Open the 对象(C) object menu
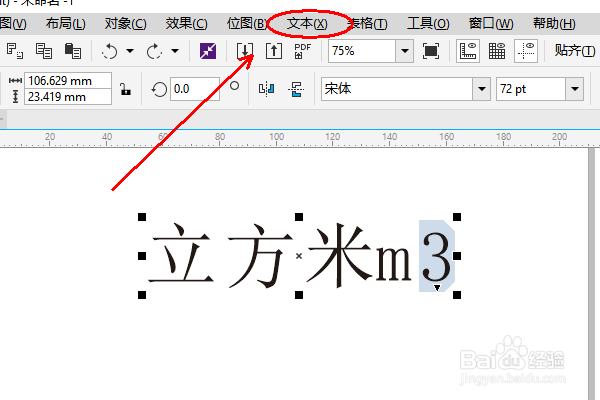This screenshot has height=400, width=600. [x=126, y=24]
